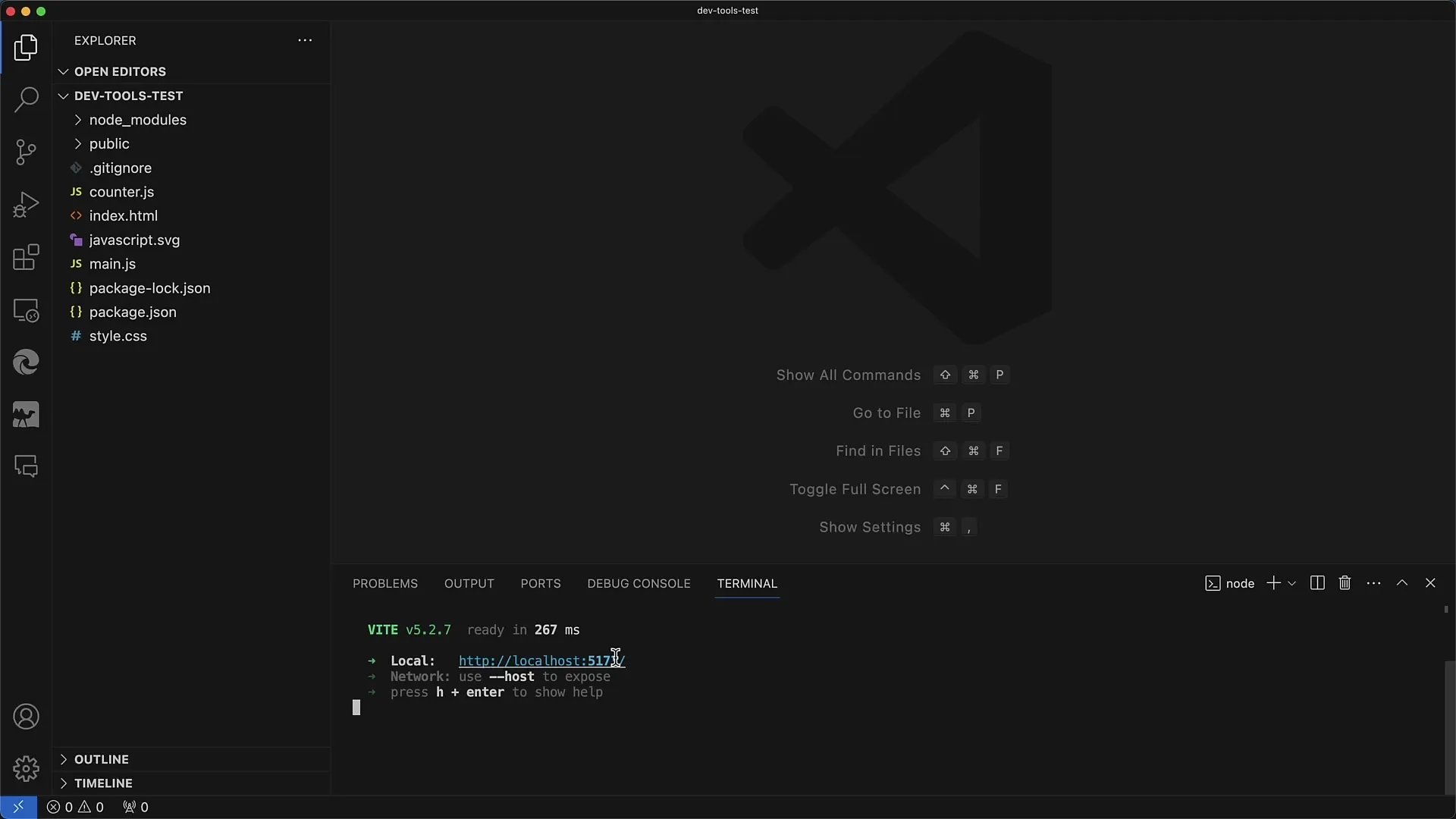This screenshot has height=819, width=1456.
Task: Kill the terminal with trash icon
Action: pos(1345,583)
